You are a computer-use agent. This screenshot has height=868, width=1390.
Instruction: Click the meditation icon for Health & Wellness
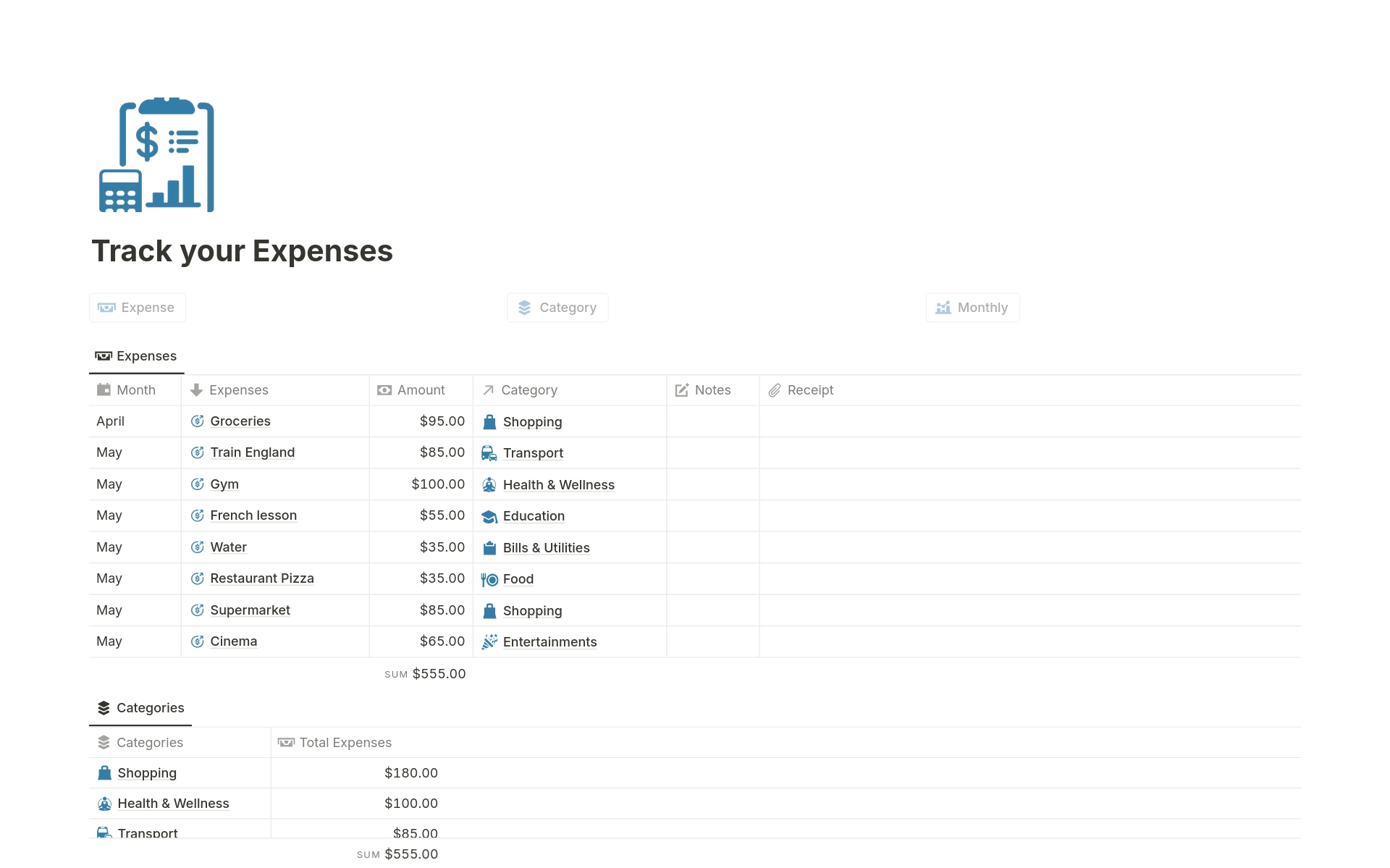pos(489,484)
